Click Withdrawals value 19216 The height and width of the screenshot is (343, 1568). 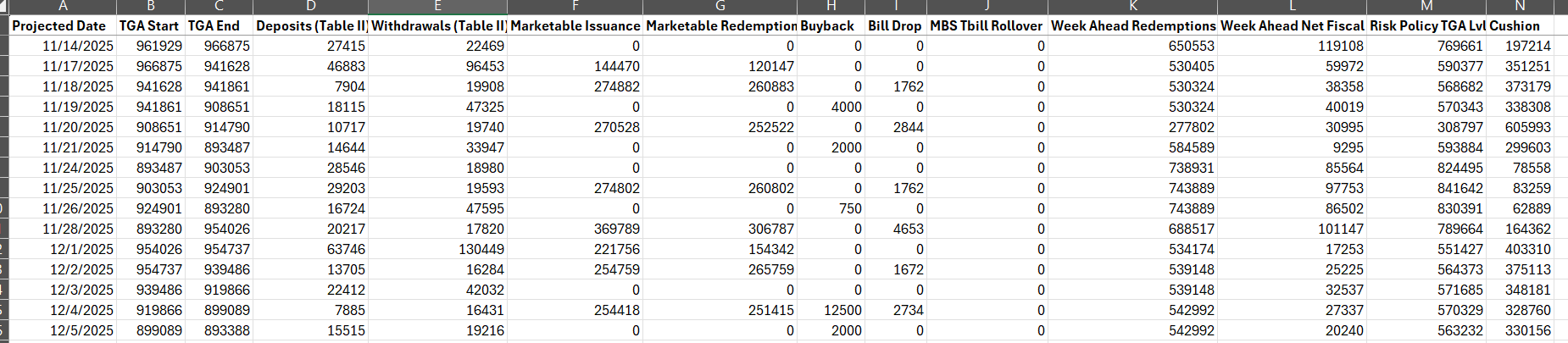coord(437,330)
